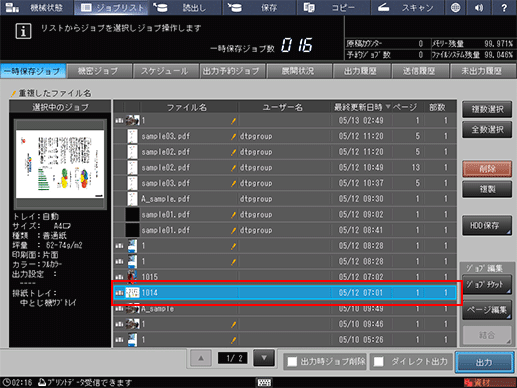Image resolution: width=517 pixels, height=388 pixels.
Task: Click the speaker volume icon
Action: click(479, 7)
